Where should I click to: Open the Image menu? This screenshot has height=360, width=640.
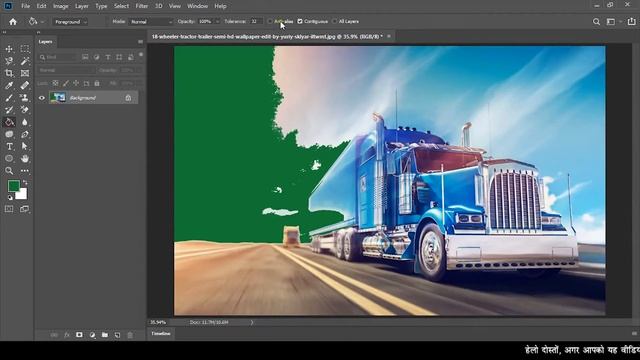[60, 6]
